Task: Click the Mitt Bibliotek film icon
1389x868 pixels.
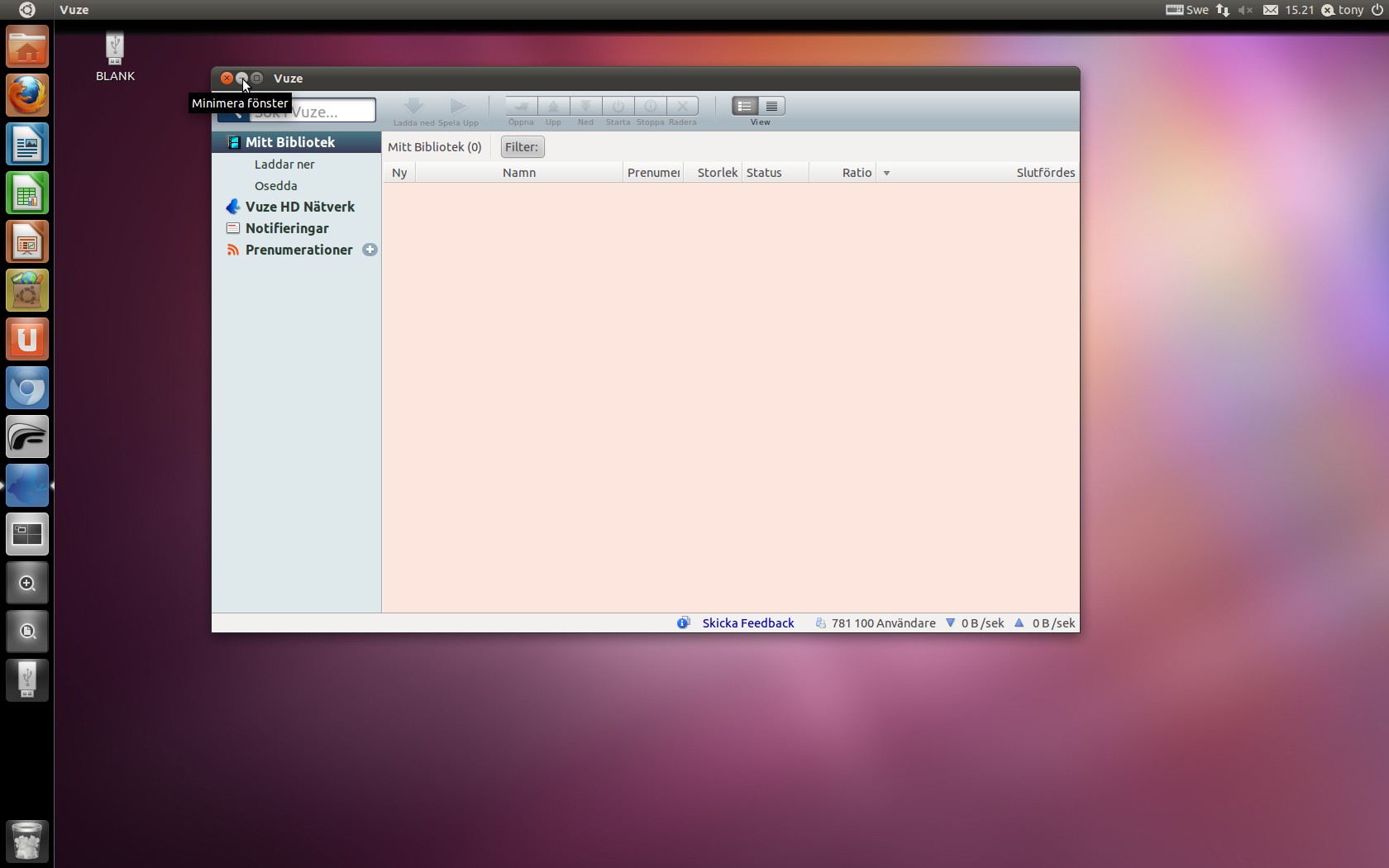Action: coord(233,142)
